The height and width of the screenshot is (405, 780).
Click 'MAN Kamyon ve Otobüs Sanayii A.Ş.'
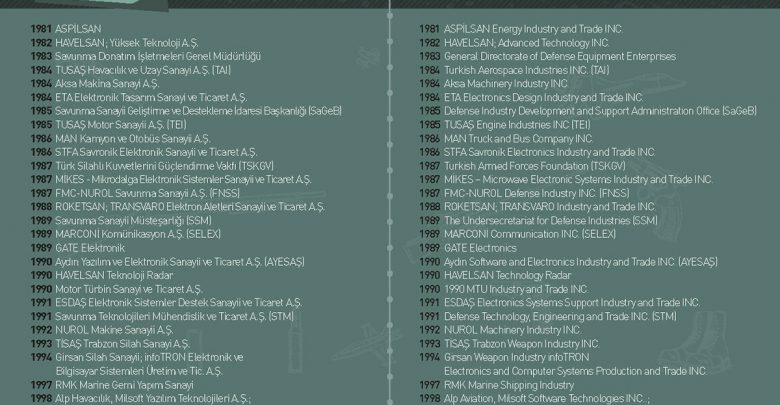[x=133, y=138]
